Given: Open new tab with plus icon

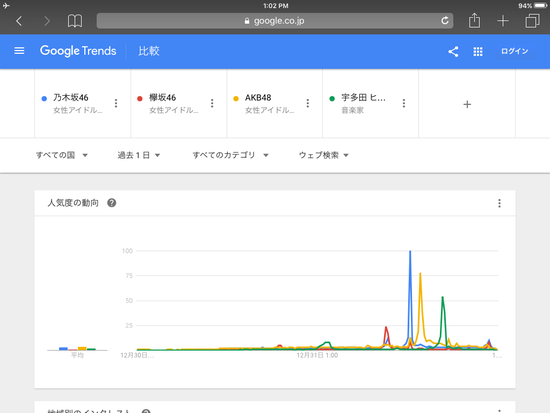Looking at the screenshot, I should coord(503,21).
